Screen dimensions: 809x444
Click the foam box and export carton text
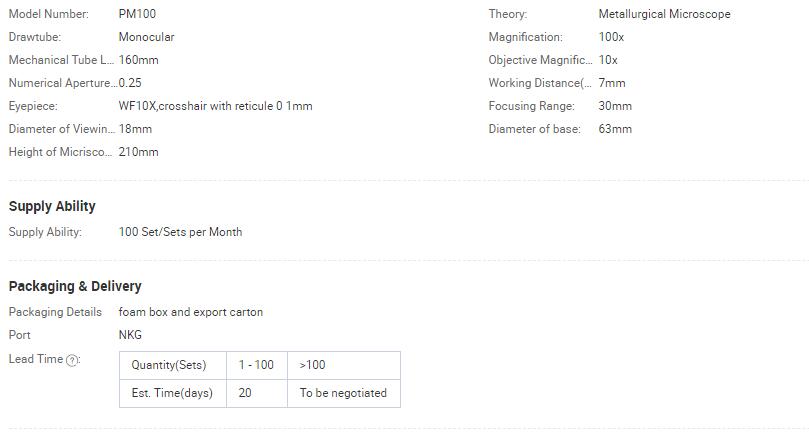[190, 312]
